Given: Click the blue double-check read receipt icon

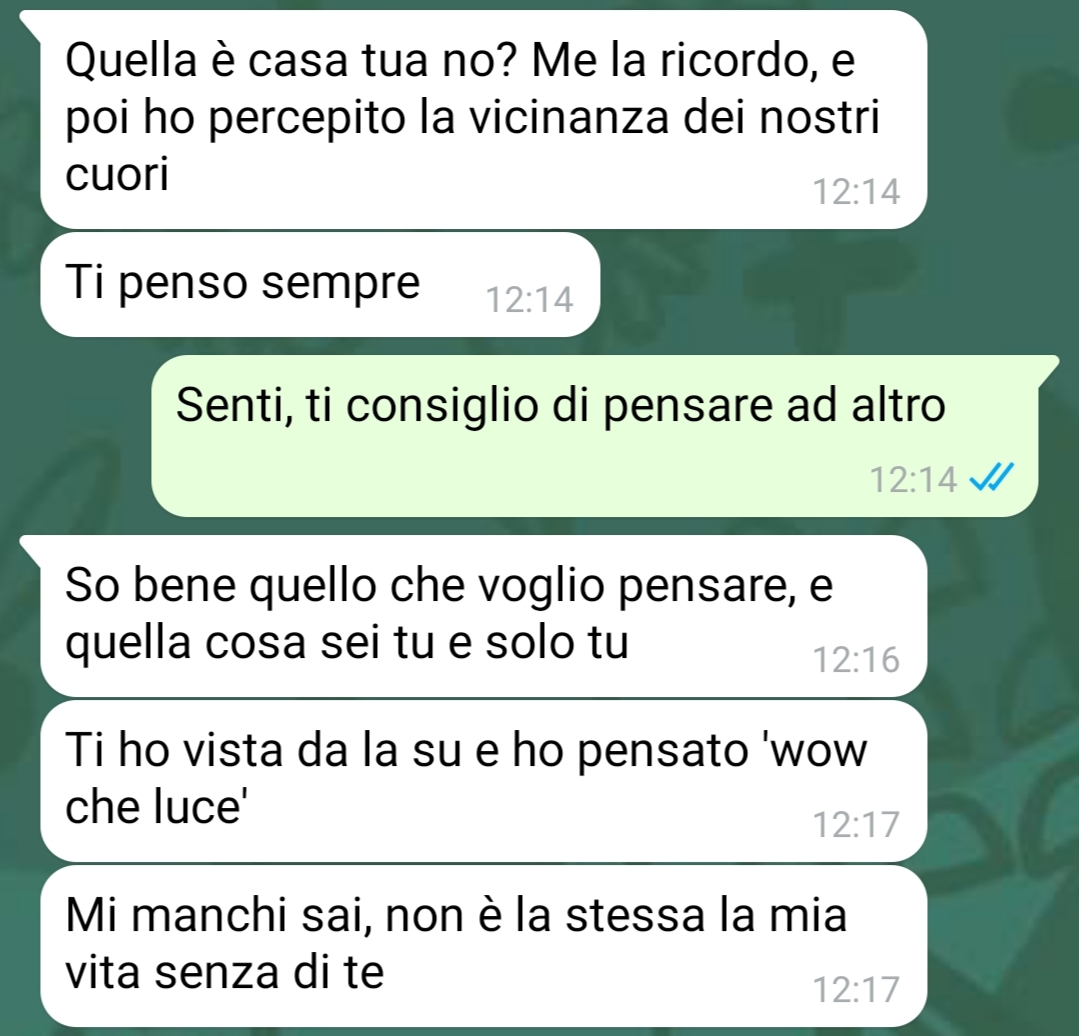Looking at the screenshot, I should (992, 479).
